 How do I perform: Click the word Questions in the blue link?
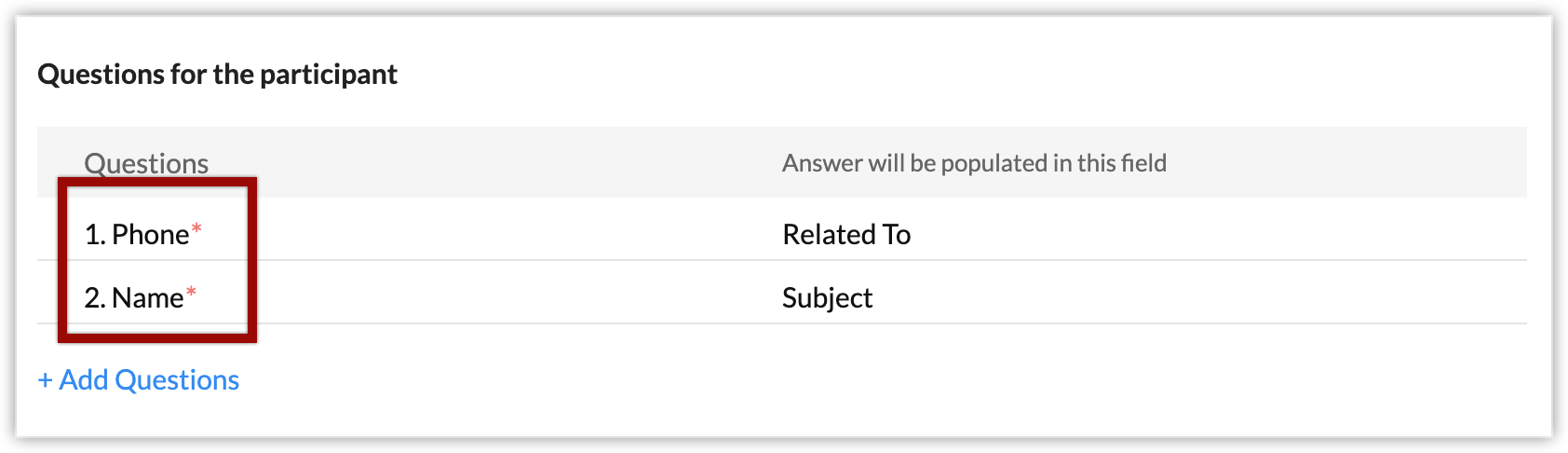pyautogui.click(x=177, y=380)
